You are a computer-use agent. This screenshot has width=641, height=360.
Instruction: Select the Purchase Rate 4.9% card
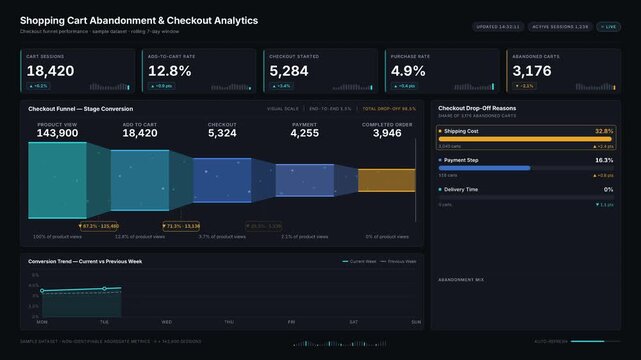(x=442, y=71)
